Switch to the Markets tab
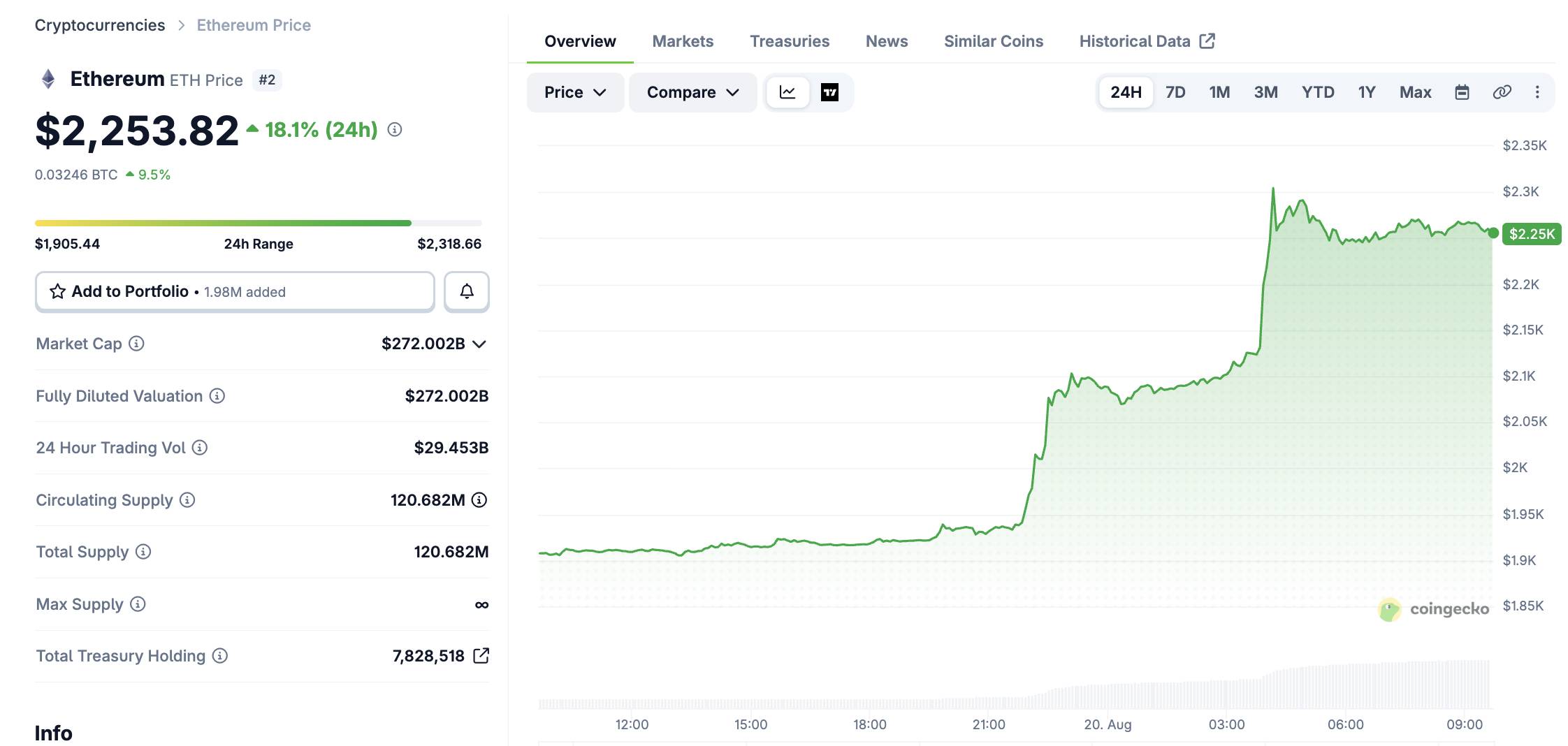Image resolution: width=1568 pixels, height=746 pixels. [x=683, y=41]
